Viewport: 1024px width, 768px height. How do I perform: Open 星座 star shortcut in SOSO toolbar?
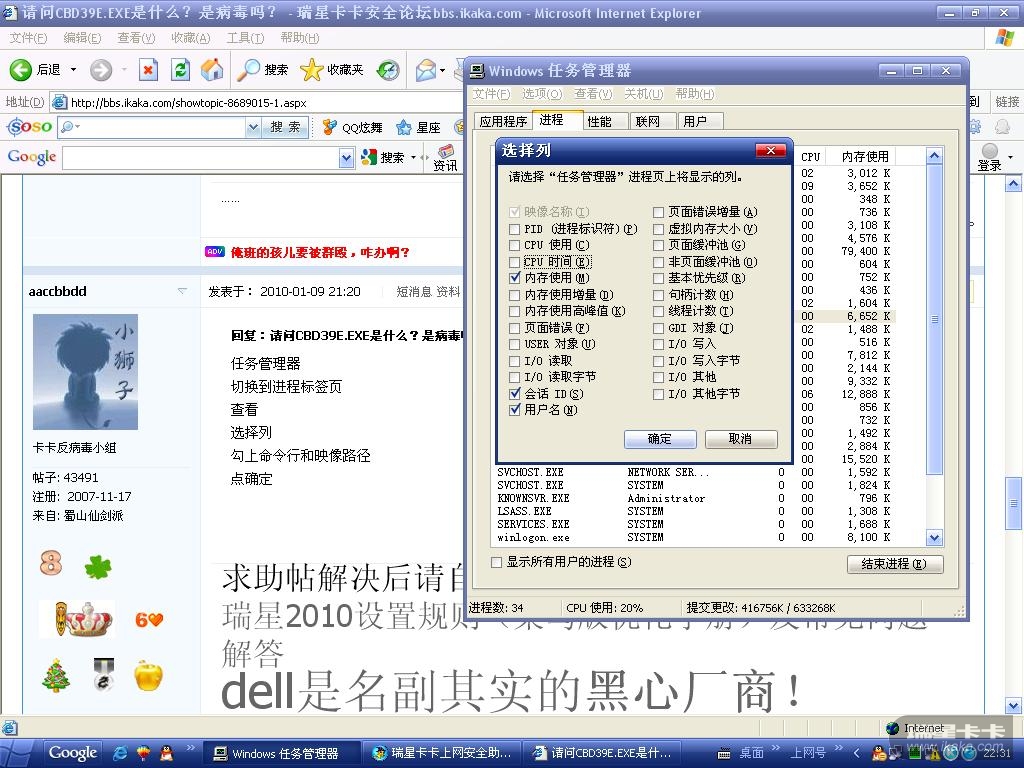(x=418, y=127)
